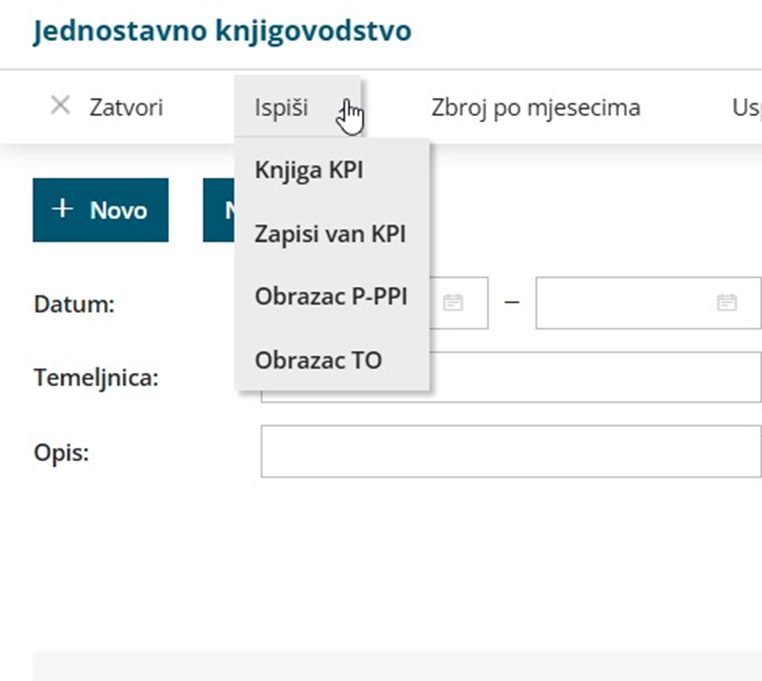This screenshot has height=681, width=762.
Task: Click the Opis: label
Action: coord(61,453)
